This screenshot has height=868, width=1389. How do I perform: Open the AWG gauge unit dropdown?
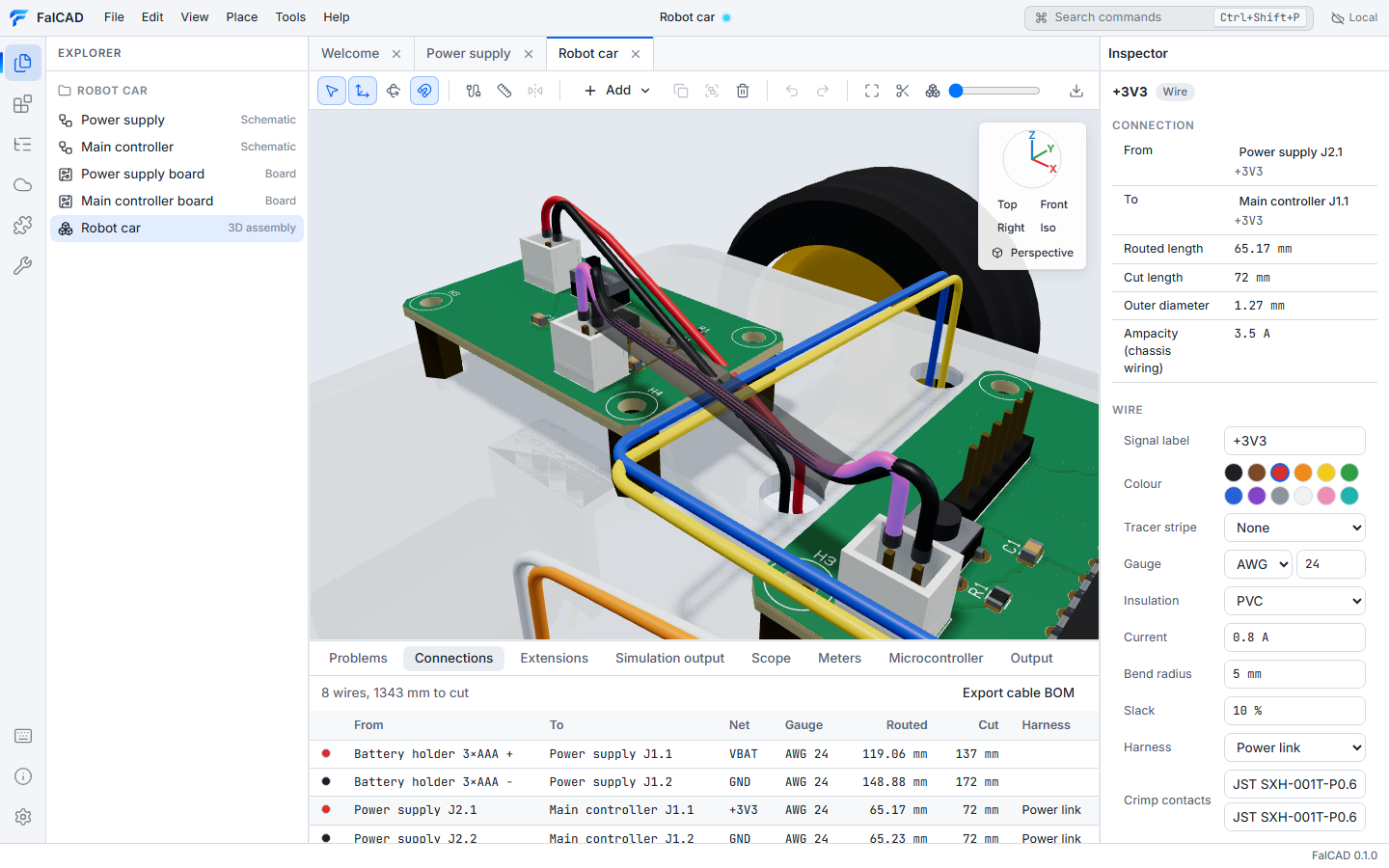(1258, 564)
